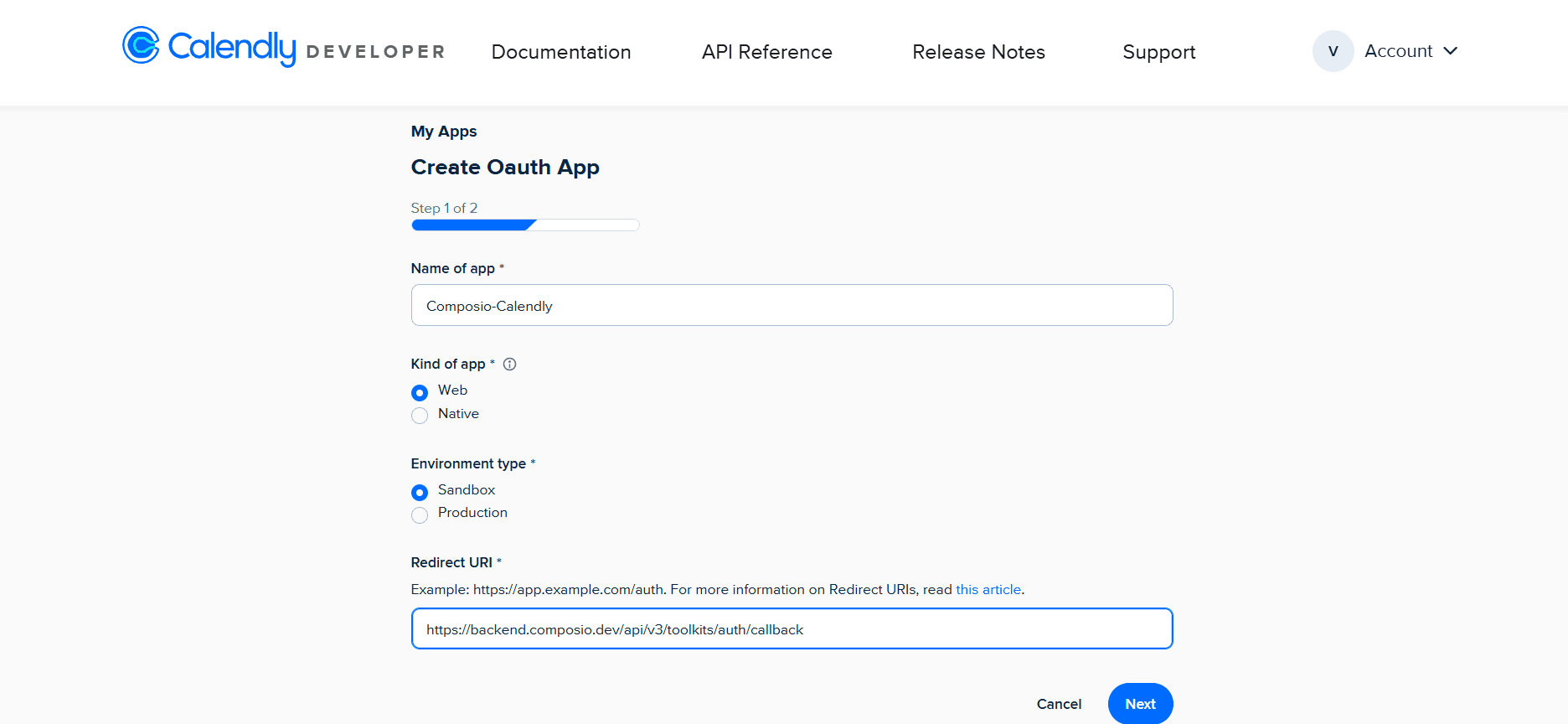Click the Redirect URI label
Screen dimensions: 1568x724
click(451, 562)
